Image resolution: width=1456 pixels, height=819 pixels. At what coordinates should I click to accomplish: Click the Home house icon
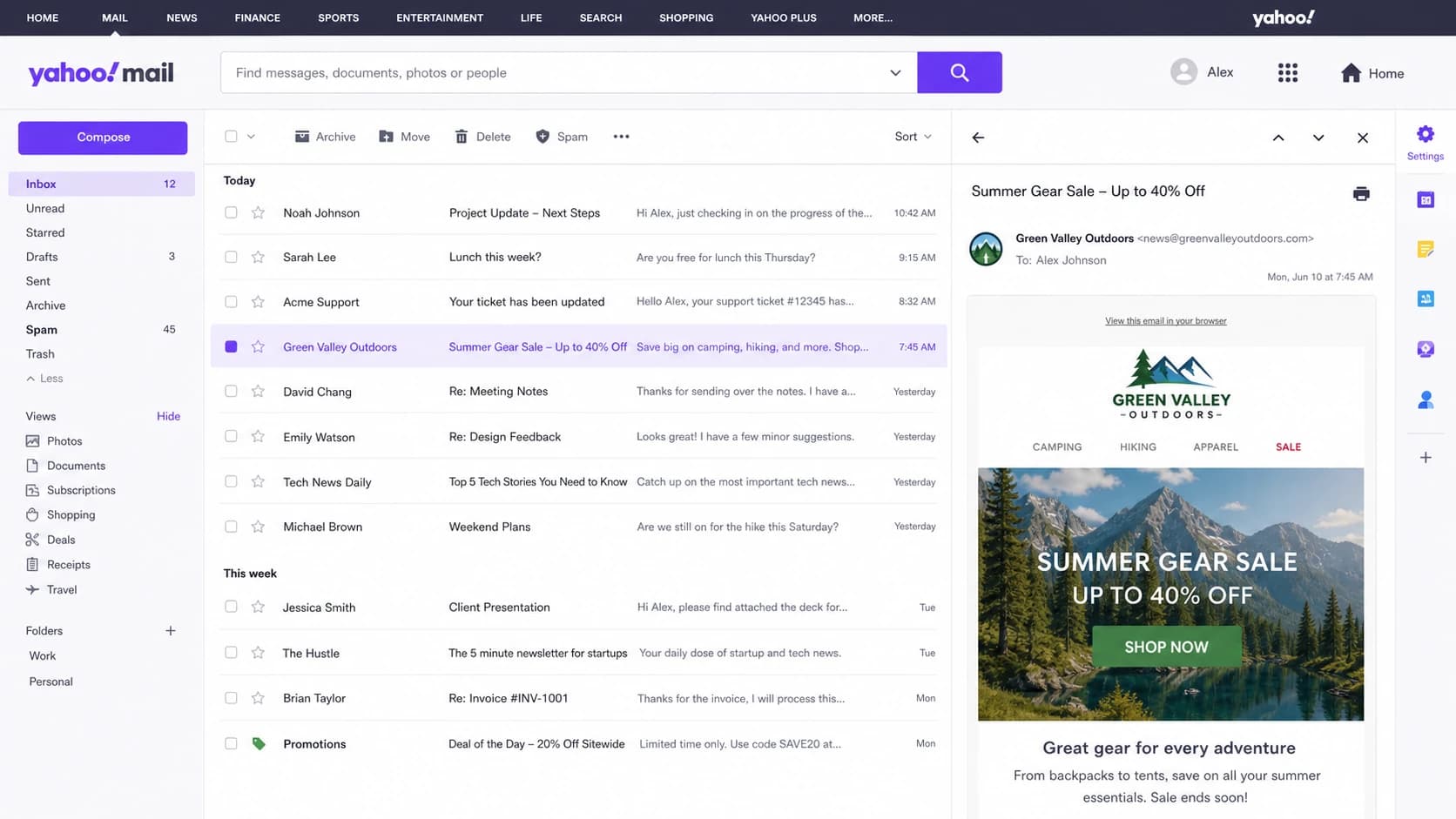click(1351, 73)
